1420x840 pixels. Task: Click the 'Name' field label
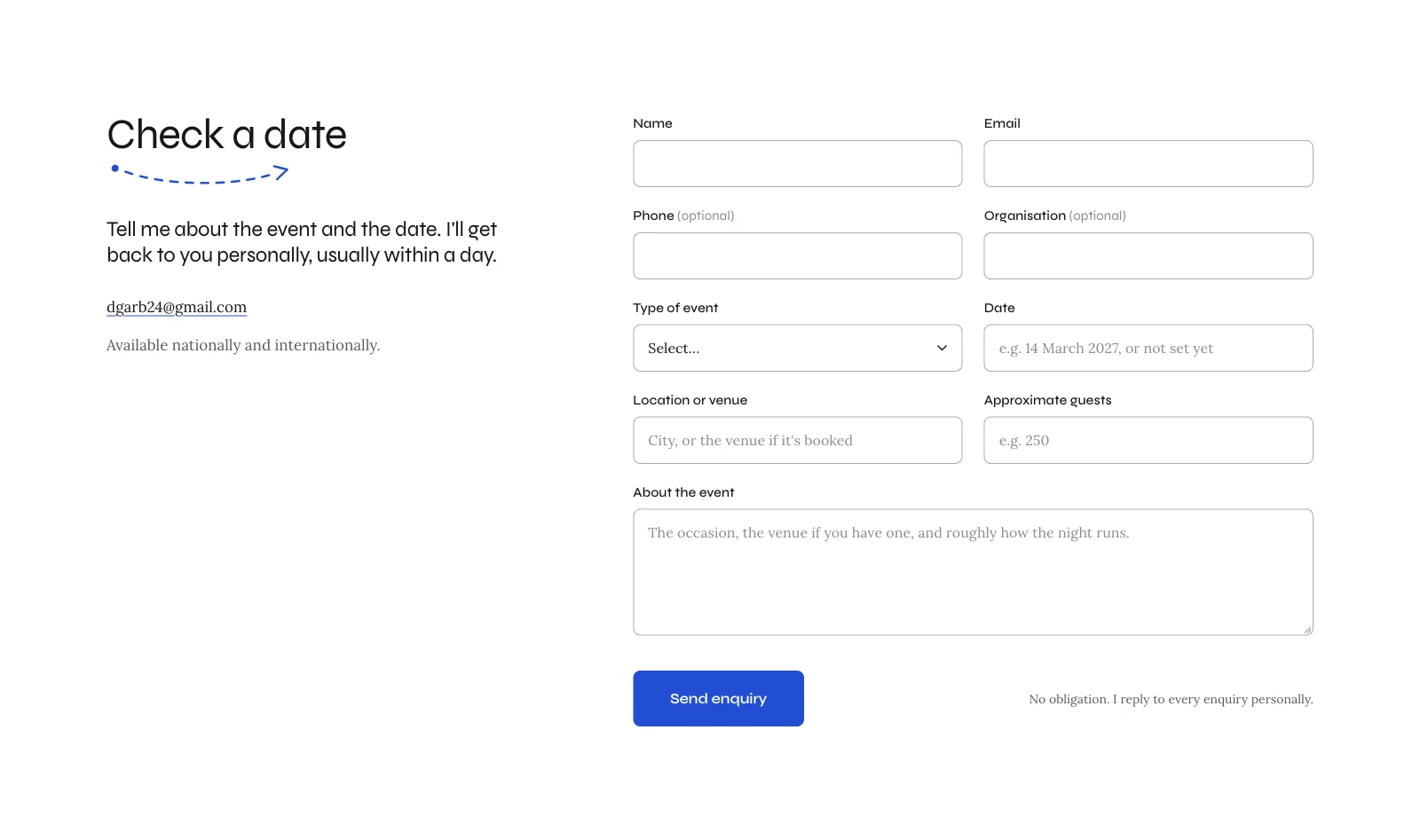pyautogui.click(x=652, y=123)
